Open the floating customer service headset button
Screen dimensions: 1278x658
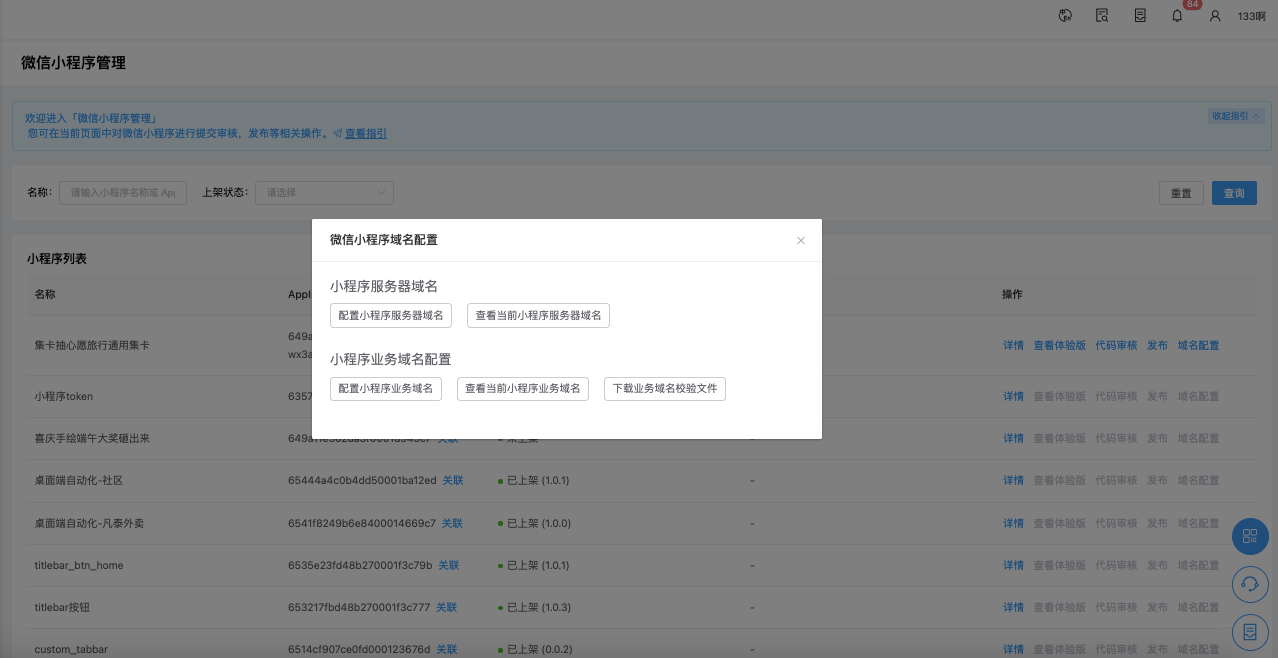coord(1249,584)
